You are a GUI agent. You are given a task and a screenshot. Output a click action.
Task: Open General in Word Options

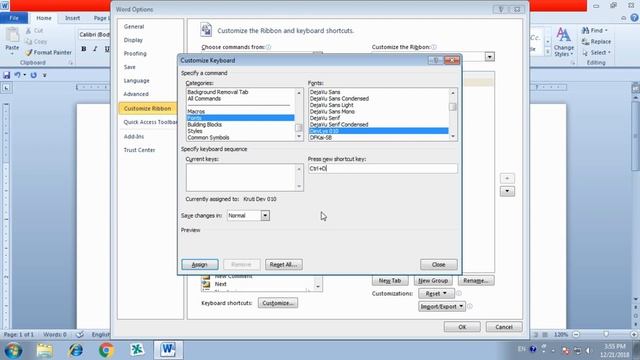[x=134, y=27]
